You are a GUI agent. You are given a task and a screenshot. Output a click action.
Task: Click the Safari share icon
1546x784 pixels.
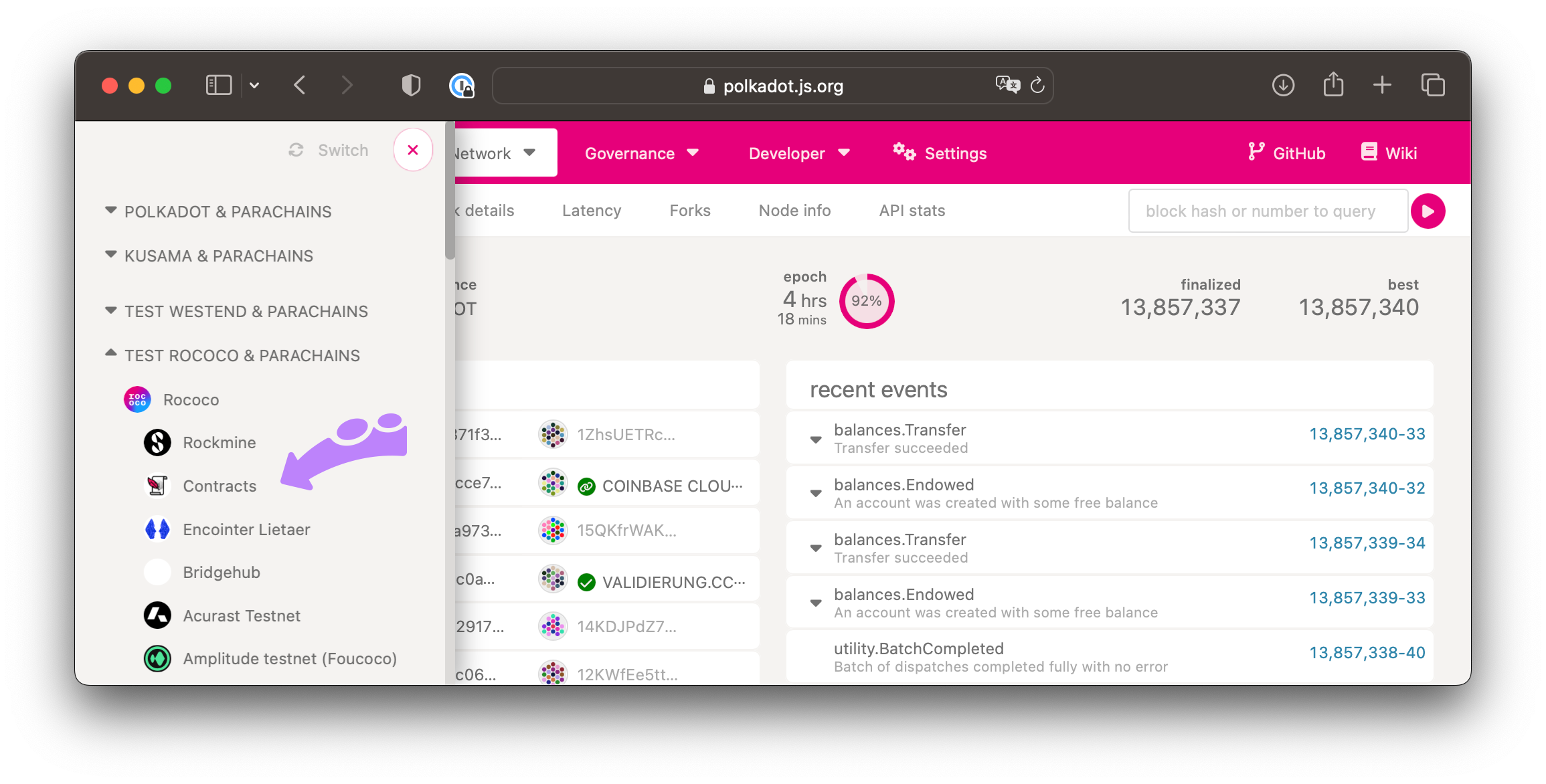click(1333, 84)
